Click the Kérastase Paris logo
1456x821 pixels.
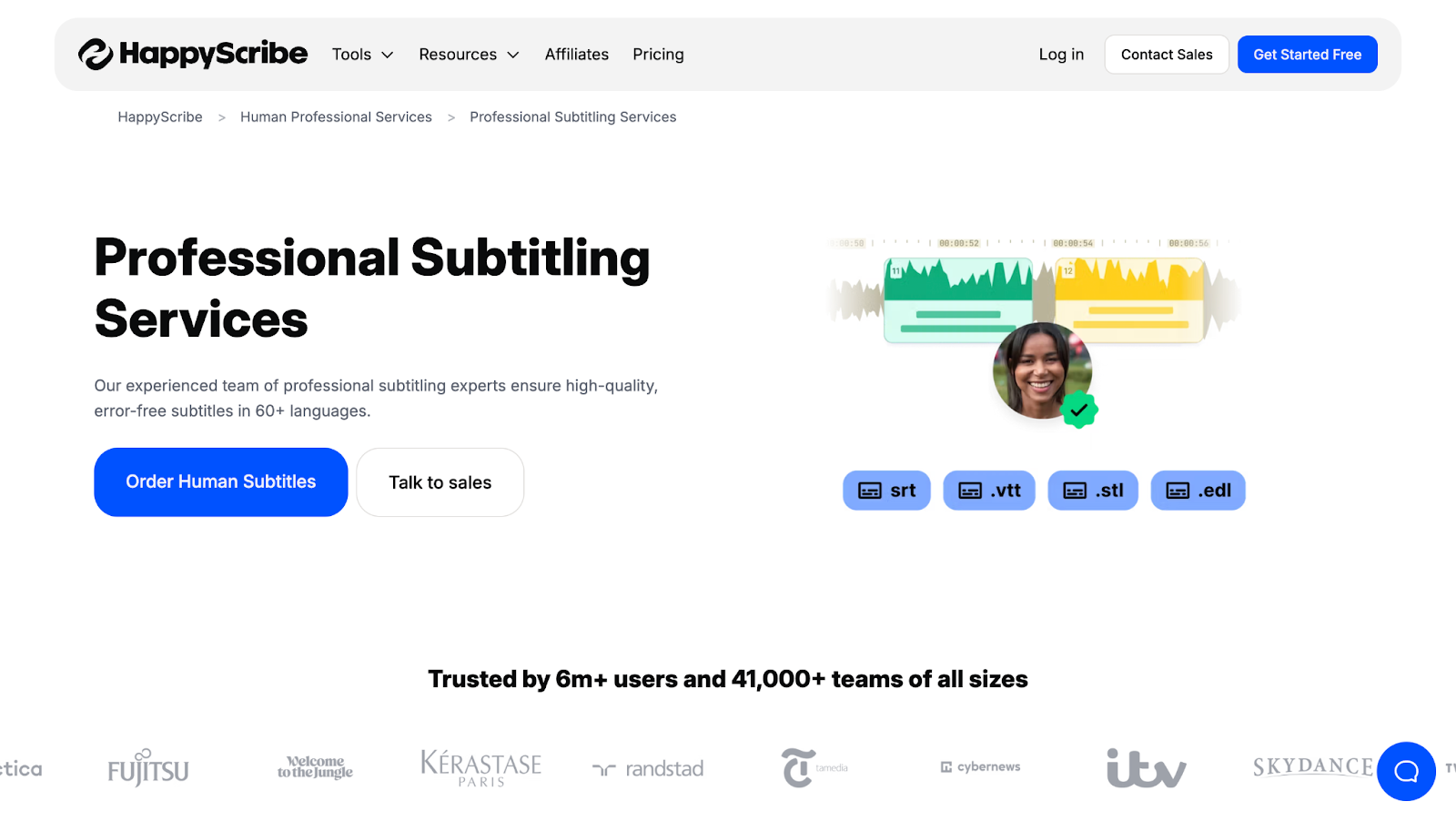[480, 767]
